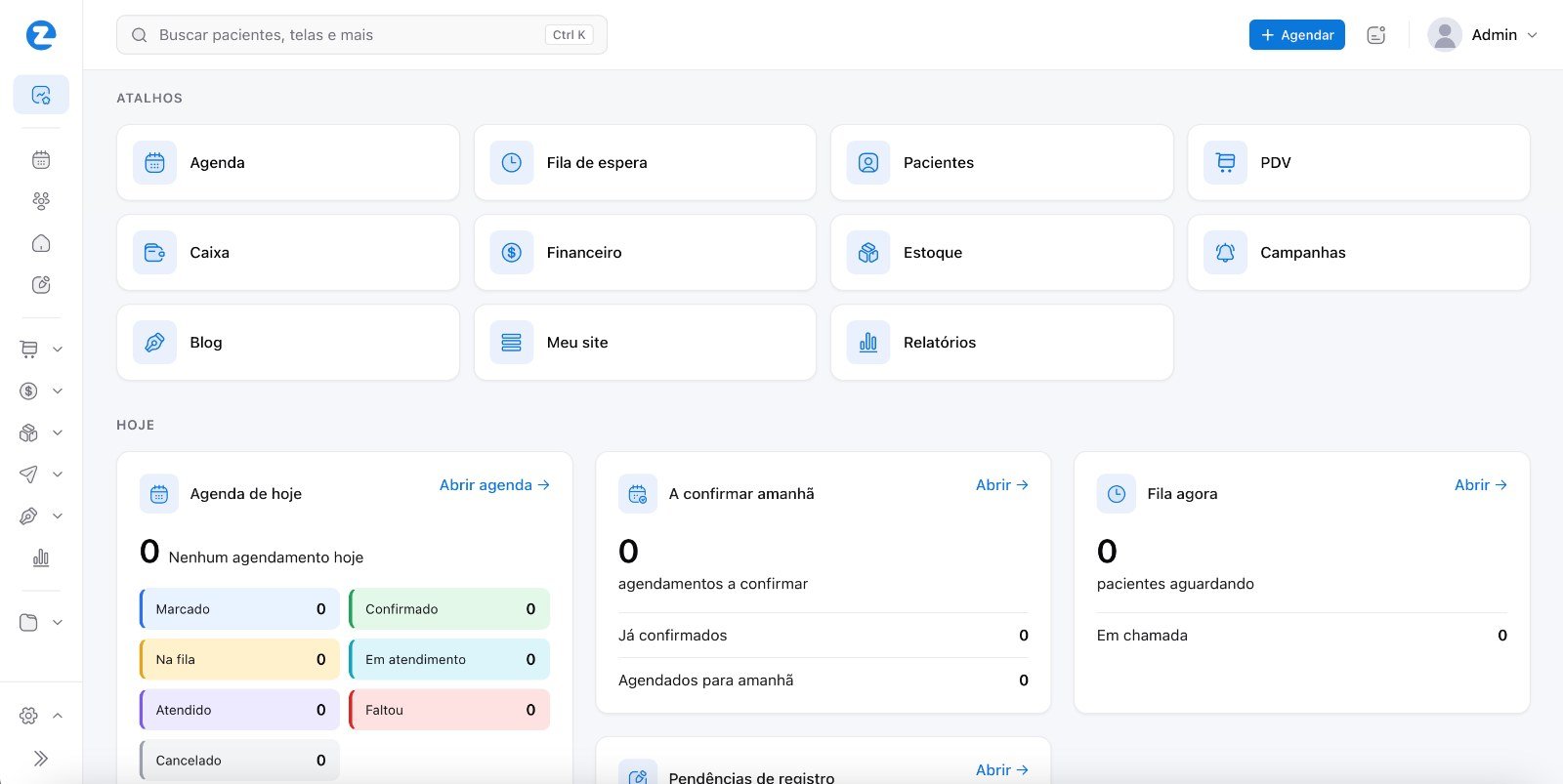Click the Meu site layout icon
This screenshot has width=1563, height=784.
[512, 343]
